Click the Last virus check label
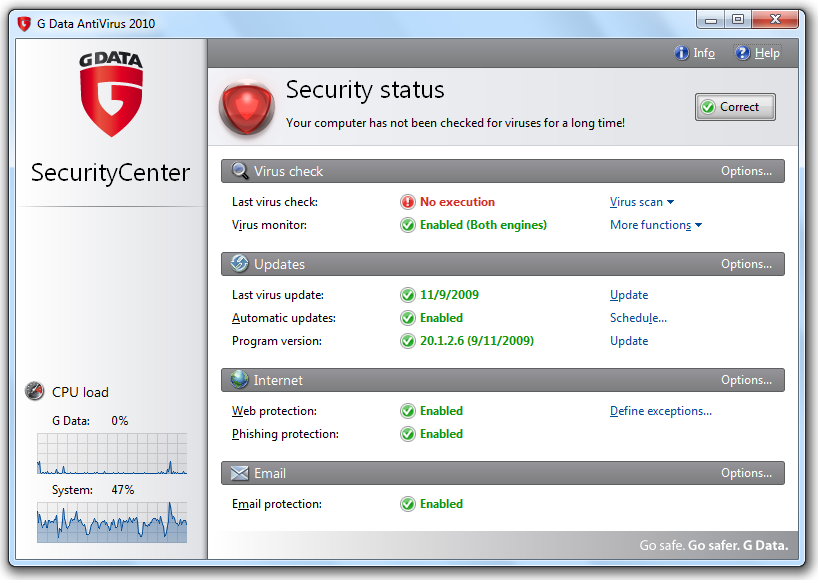 tap(275, 202)
